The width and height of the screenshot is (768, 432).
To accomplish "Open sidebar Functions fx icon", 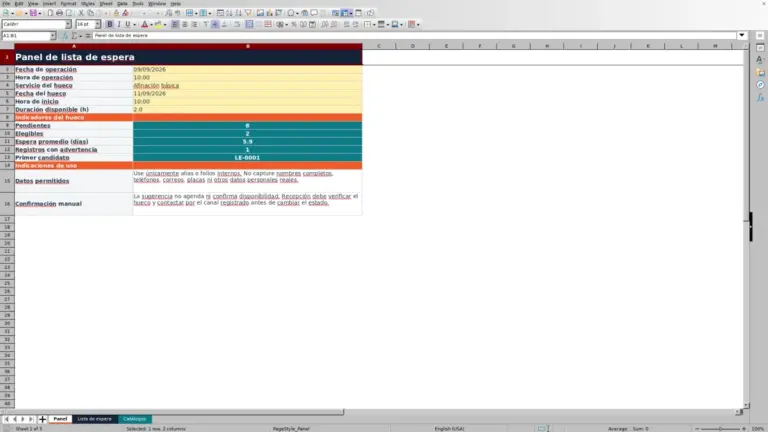I will pos(760,98).
